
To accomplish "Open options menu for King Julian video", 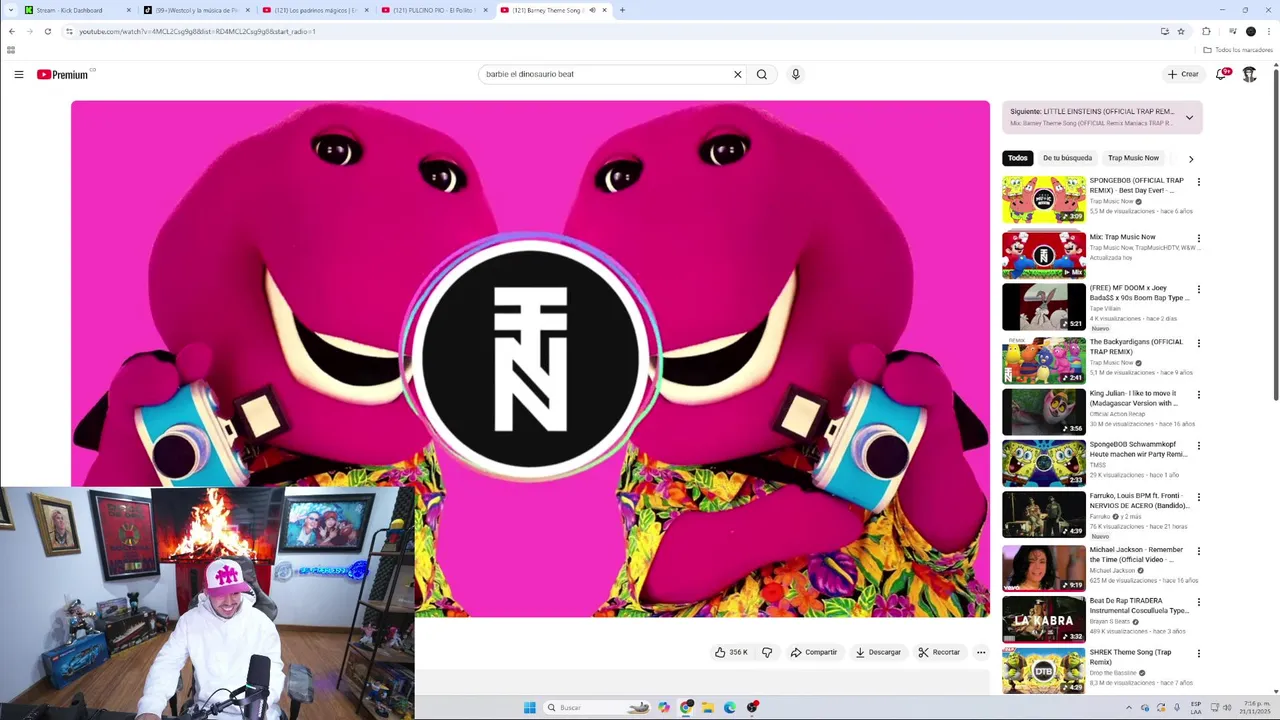I will click(1198, 394).
